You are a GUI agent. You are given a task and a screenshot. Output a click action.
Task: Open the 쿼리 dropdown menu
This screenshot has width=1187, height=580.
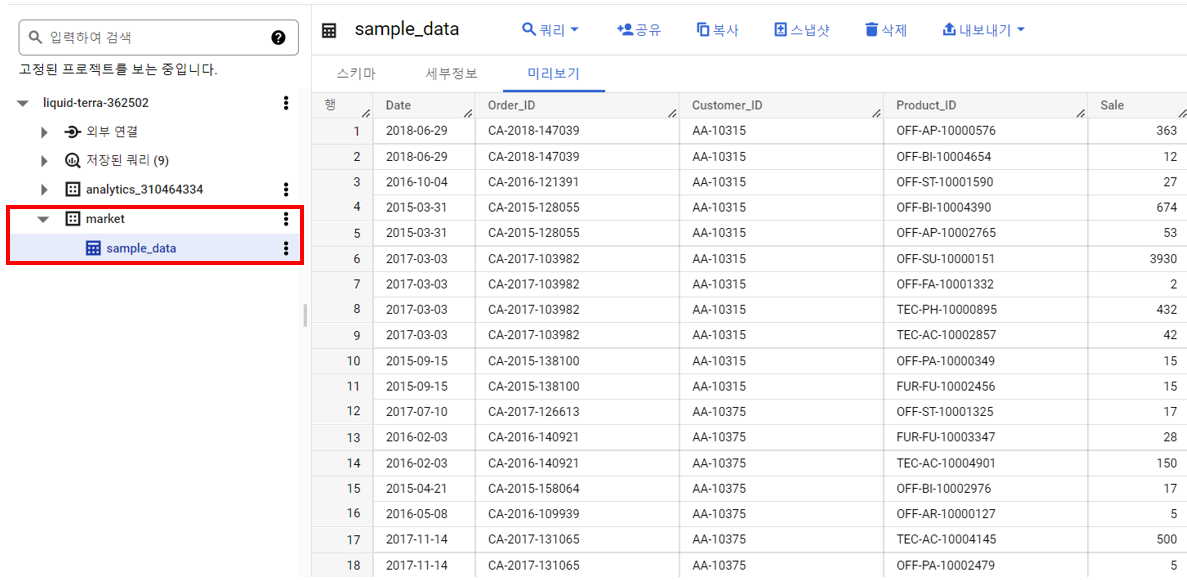coord(550,30)
